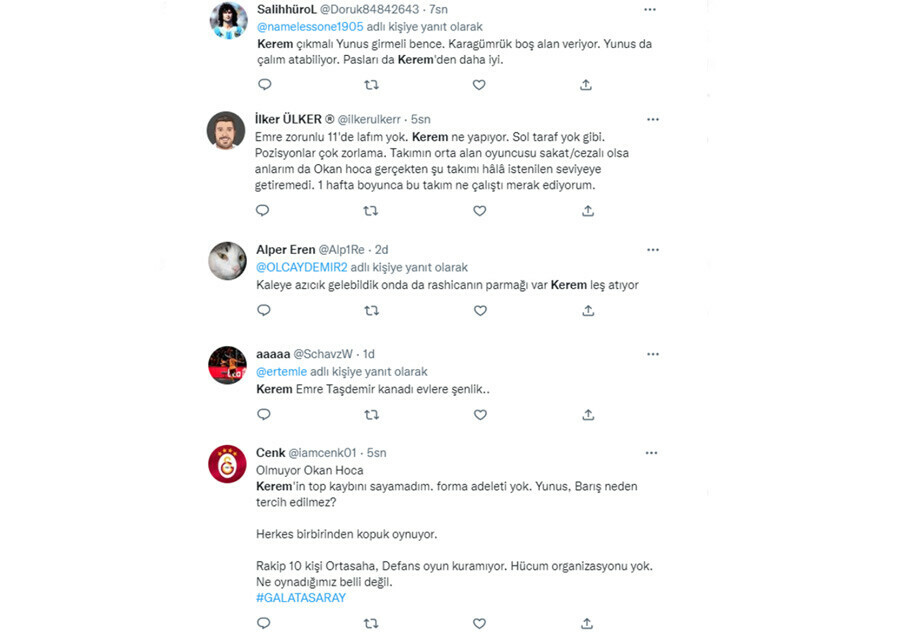This screenshot has height=634, width=900.
Task: Open the #GALATASARAY hashtag
Action: coord(300,597)
